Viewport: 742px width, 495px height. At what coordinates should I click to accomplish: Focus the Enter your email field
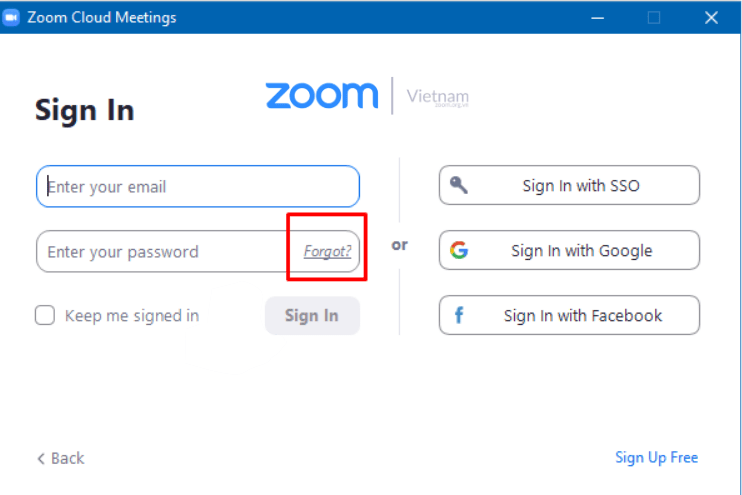click(200, 187)
